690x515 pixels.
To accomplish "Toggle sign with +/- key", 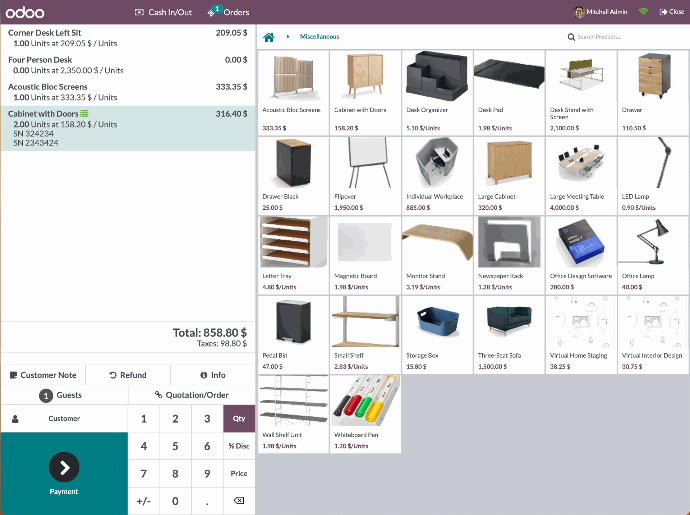I will [x=143, y=501].
